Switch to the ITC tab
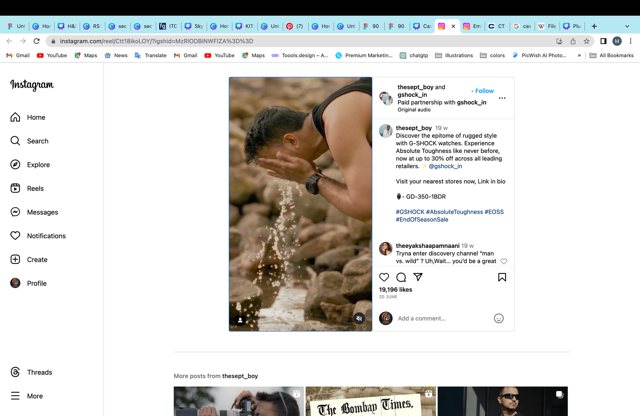This screenshot has height=416, width=640. coord(169,26)
